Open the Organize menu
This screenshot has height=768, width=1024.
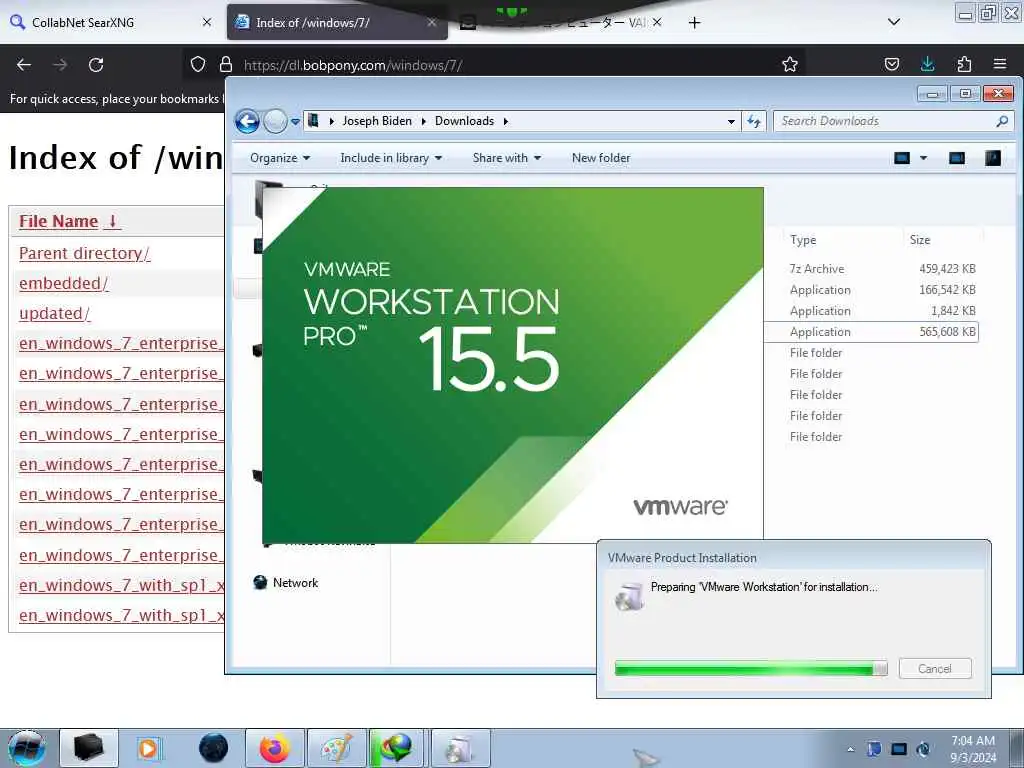(280, 158)
